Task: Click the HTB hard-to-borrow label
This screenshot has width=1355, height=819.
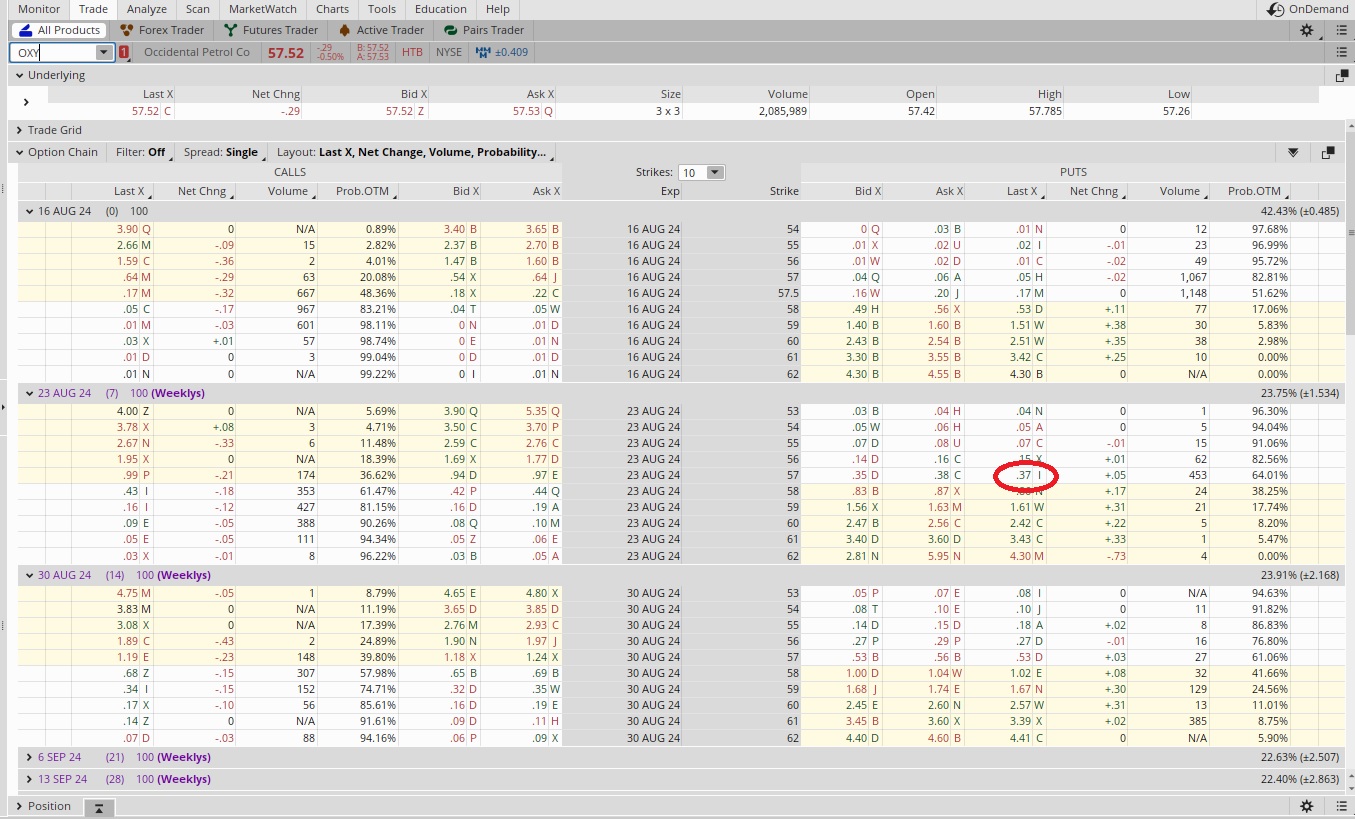Action: coord(412,52)
